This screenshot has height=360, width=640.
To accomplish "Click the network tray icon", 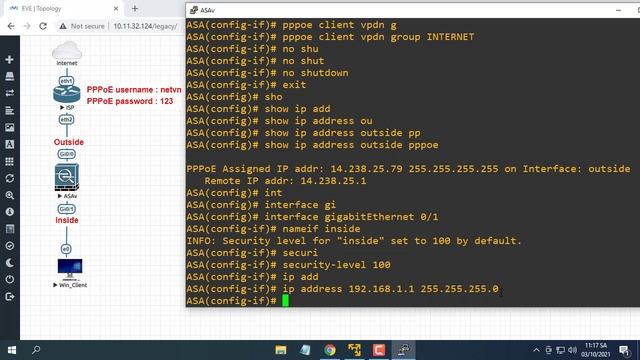I will (x=560, y=350).
